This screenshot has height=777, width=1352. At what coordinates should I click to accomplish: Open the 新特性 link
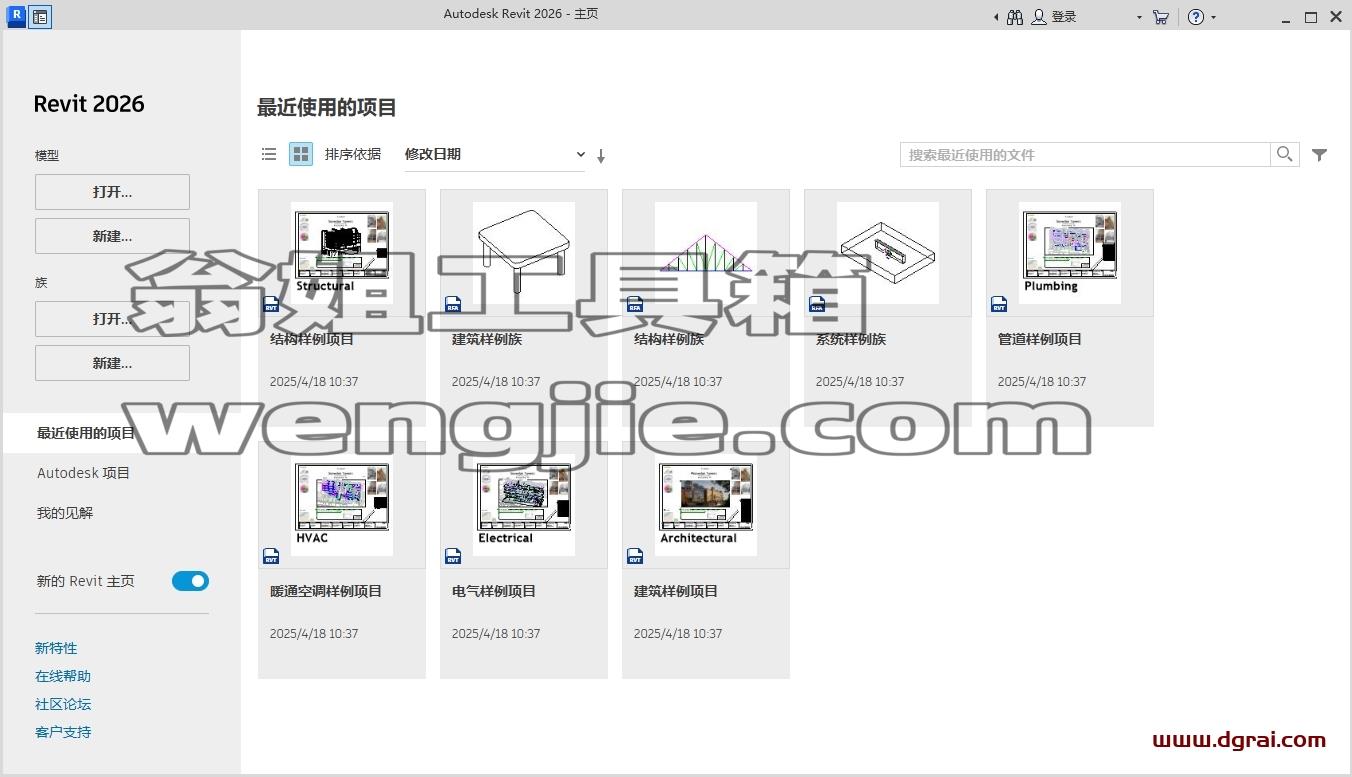point(56,648)
